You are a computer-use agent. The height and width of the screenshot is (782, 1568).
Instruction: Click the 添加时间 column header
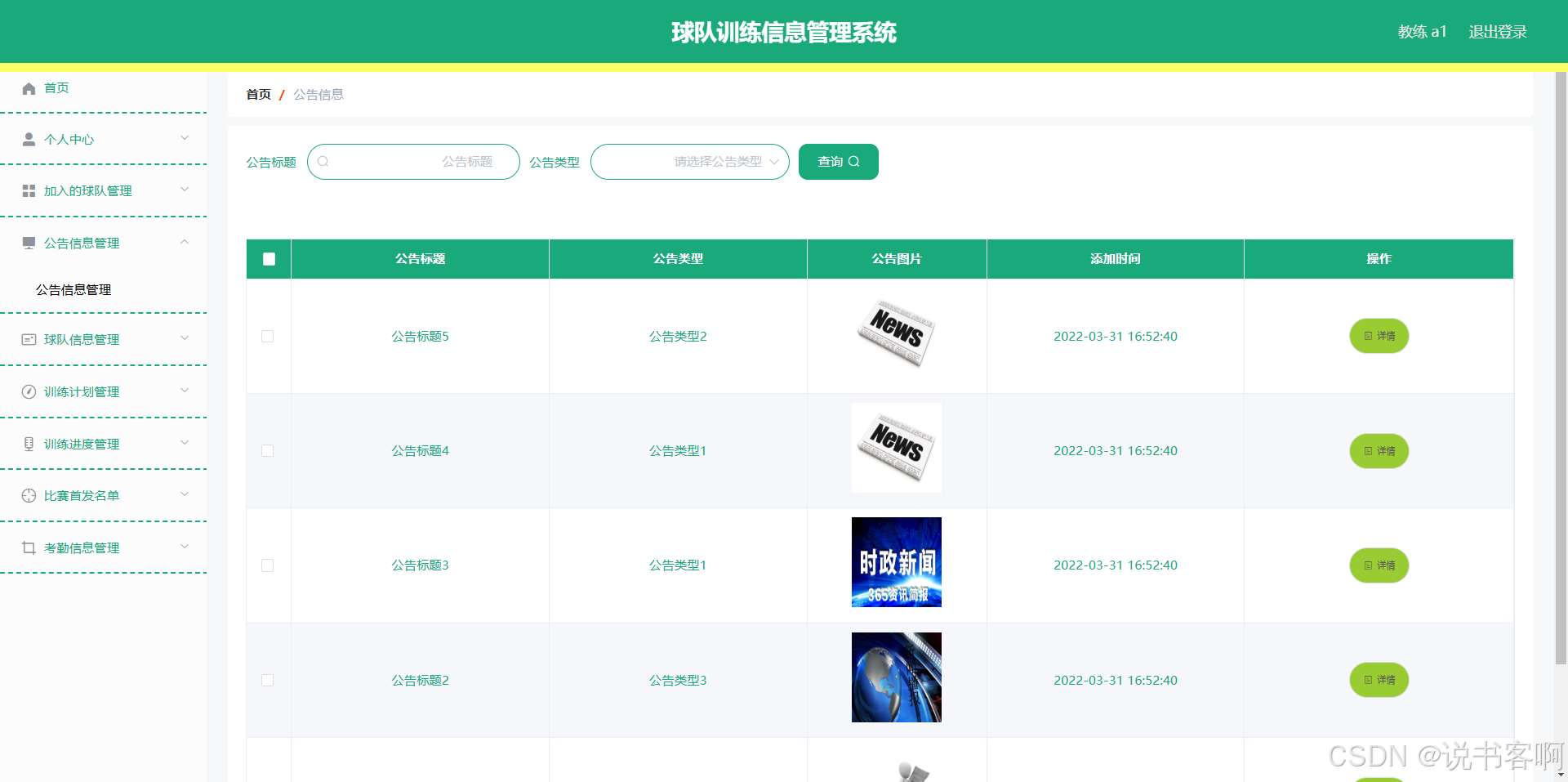pyautogui.click(x=1115, y=259)
